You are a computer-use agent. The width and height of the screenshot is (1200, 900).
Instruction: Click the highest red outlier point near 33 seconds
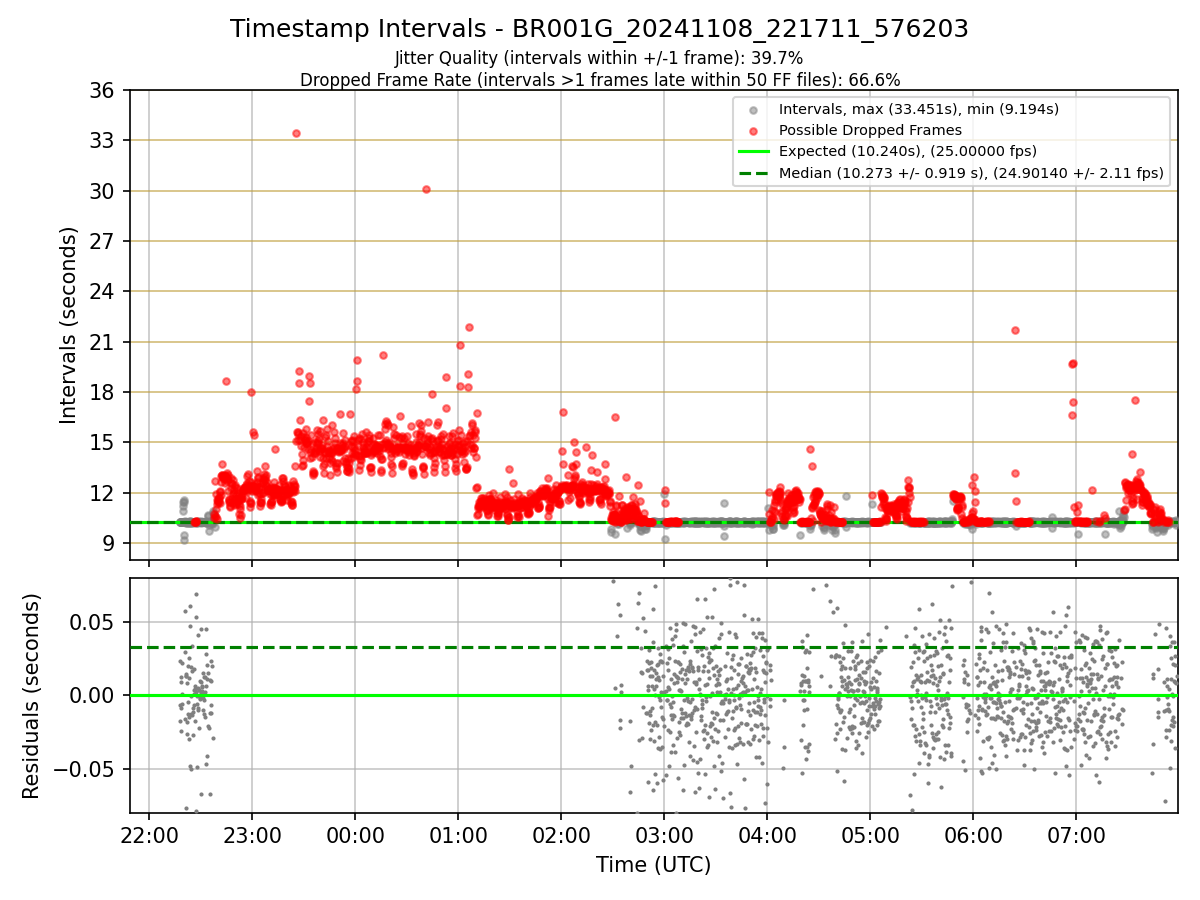(296, 133)
